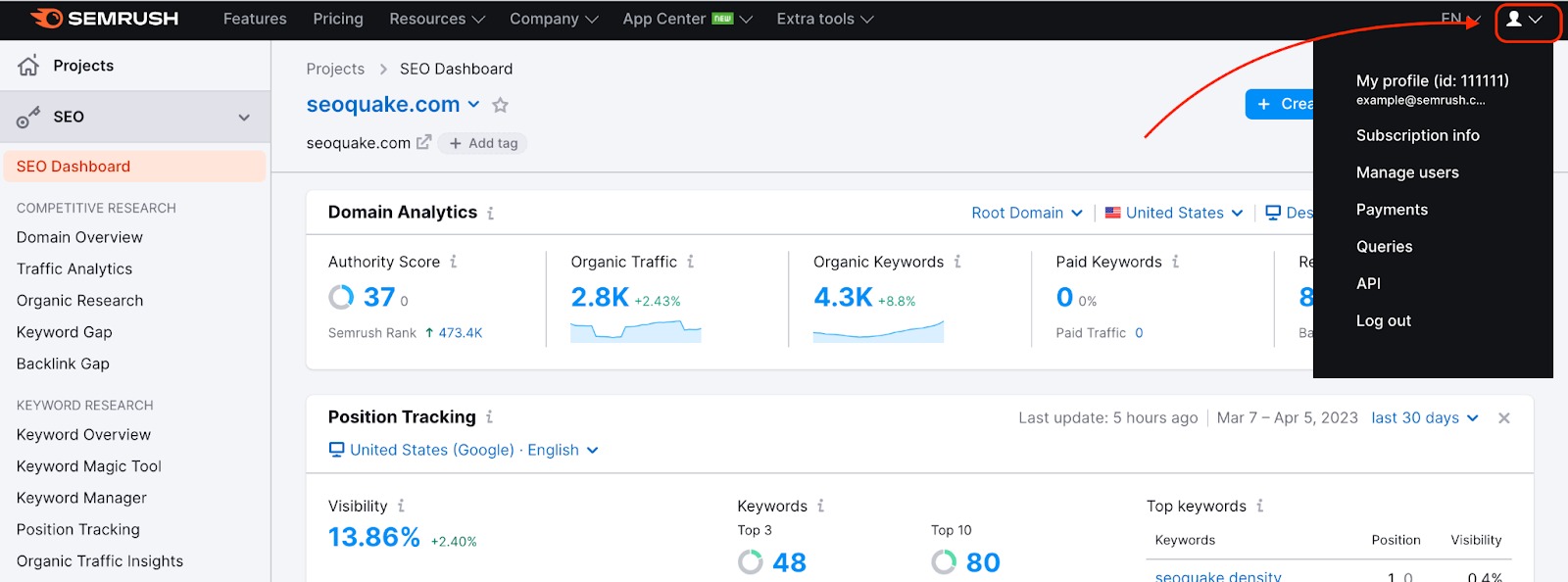Image resolution: width=1568 pixels, height=582 pixels.
Task: Click the Projects breadcrumb
Action: (335, 69)
